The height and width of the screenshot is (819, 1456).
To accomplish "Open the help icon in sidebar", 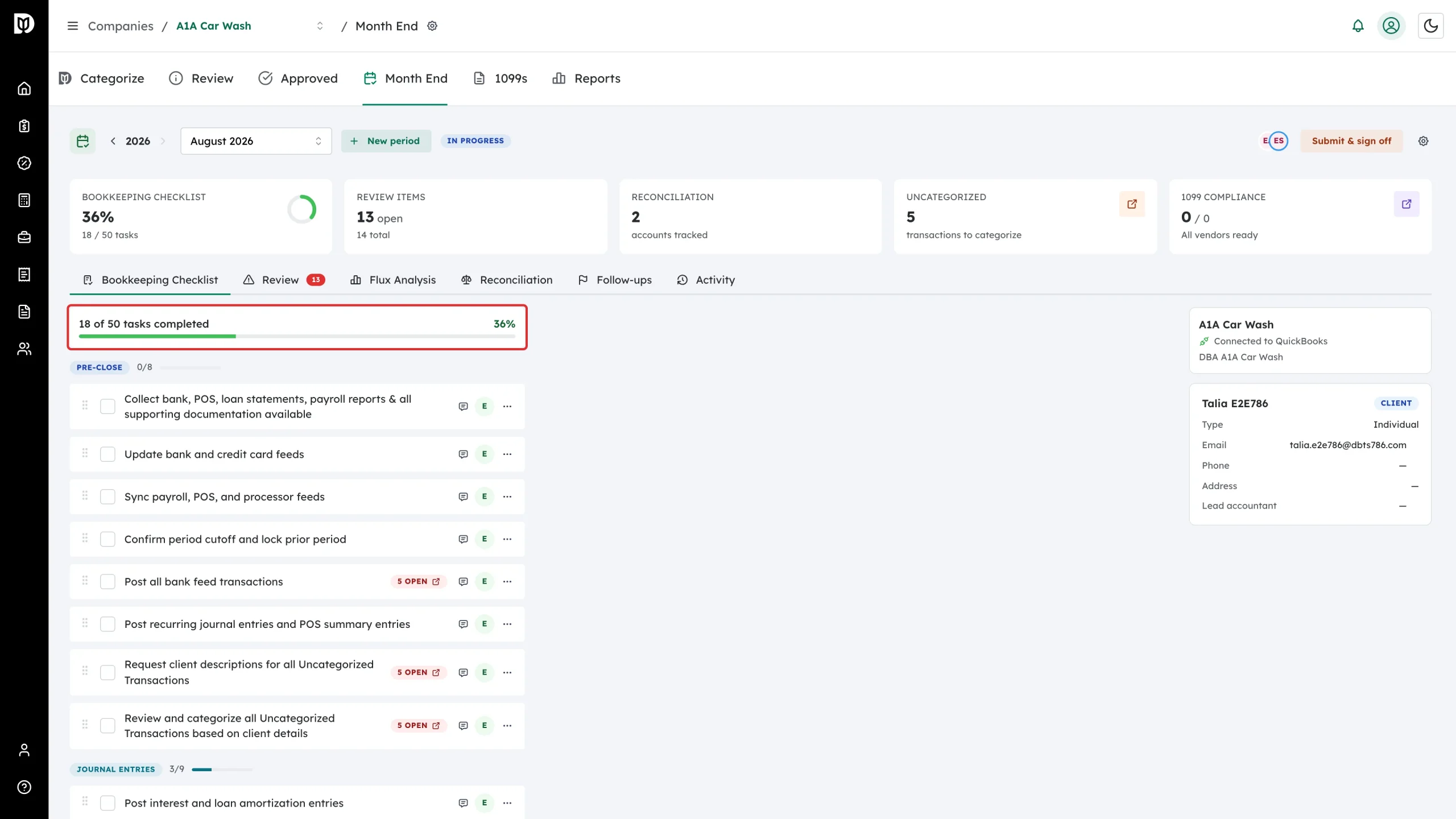I will point(24,787).
